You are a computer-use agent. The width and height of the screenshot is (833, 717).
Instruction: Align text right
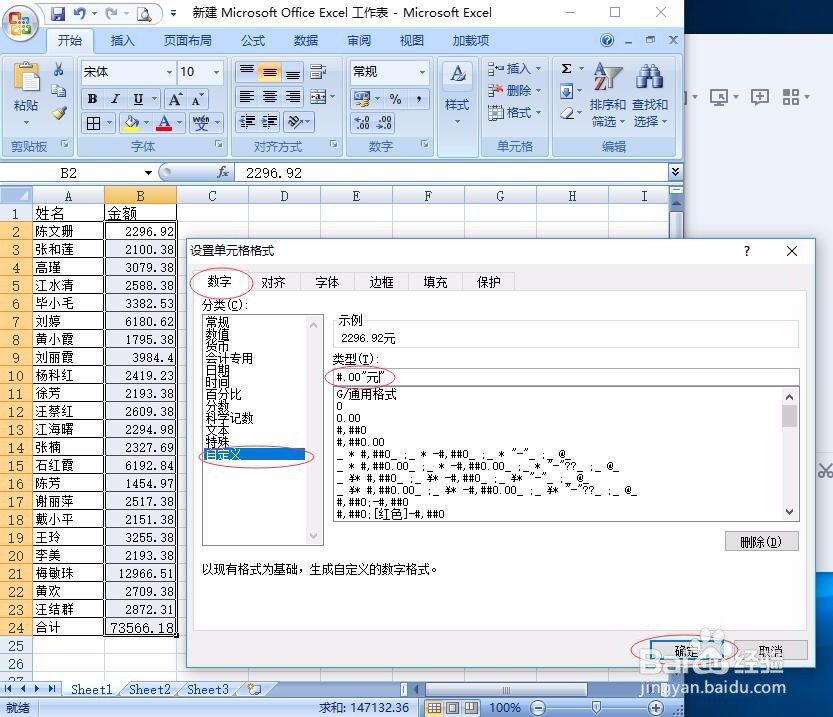[293, 97]
